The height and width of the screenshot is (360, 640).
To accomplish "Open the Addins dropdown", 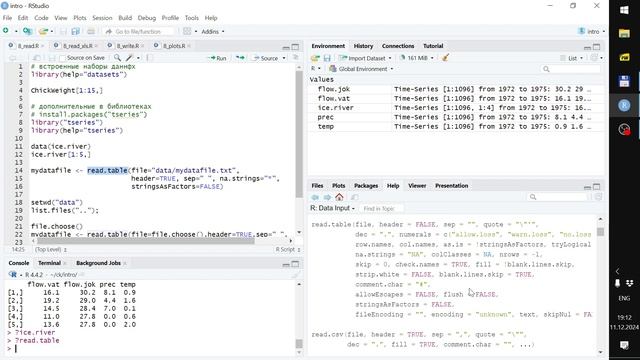I will 213,31.
